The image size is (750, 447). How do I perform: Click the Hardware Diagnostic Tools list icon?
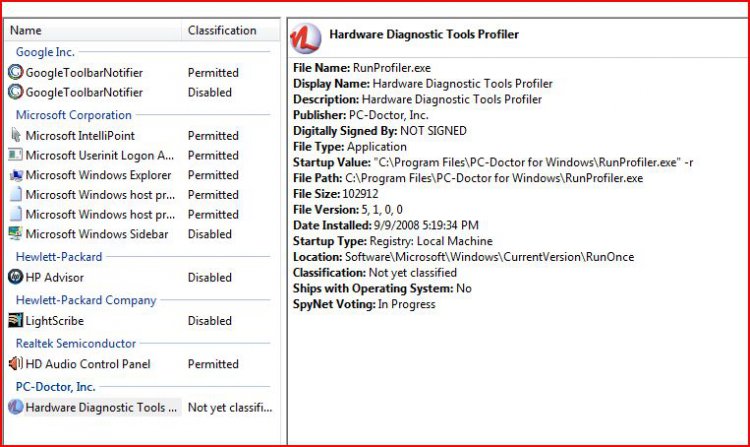coord(15,407)
